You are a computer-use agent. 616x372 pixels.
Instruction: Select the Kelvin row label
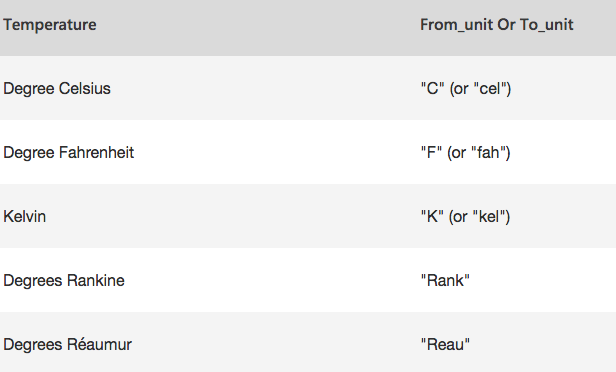click(x=24, y=216)
